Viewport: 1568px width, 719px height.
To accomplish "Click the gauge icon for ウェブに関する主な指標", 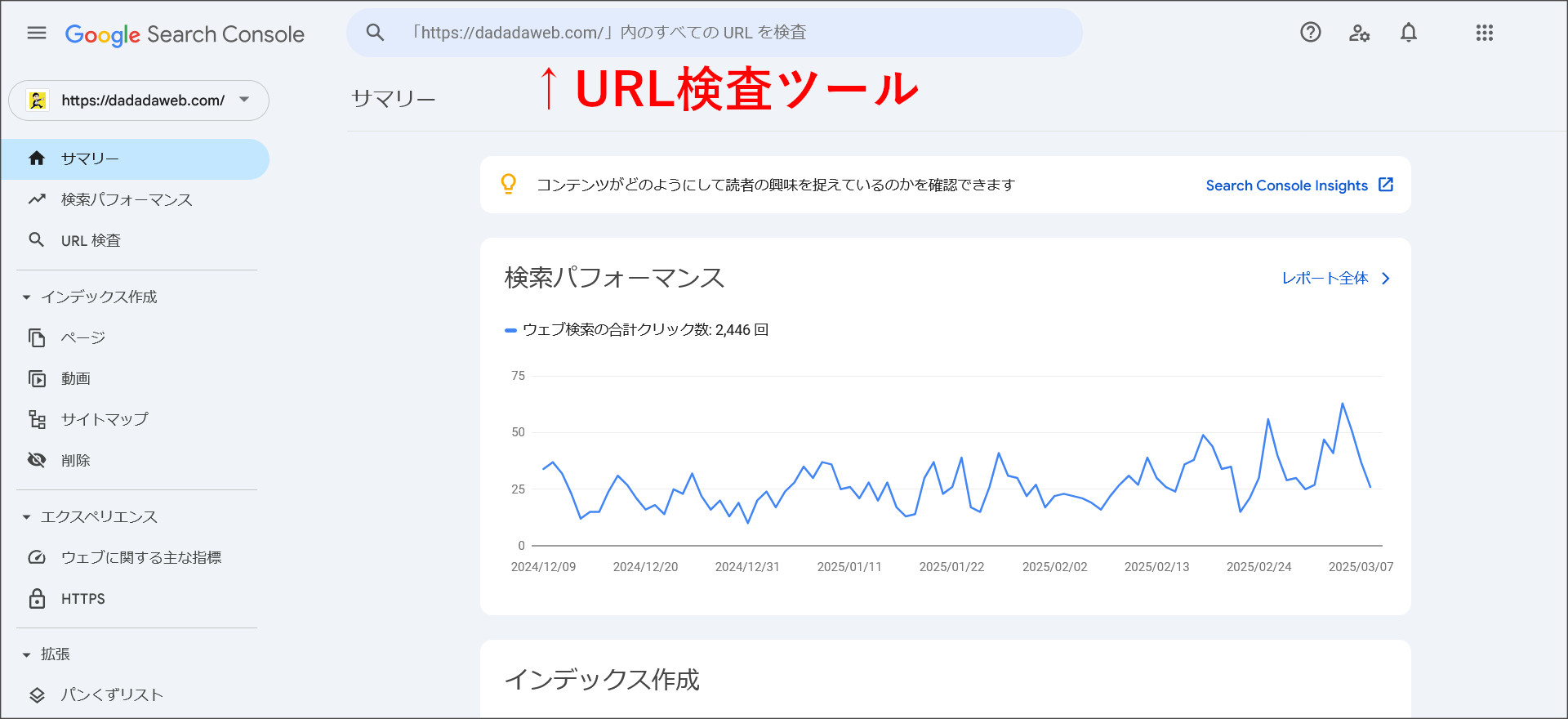I will 37,557.
